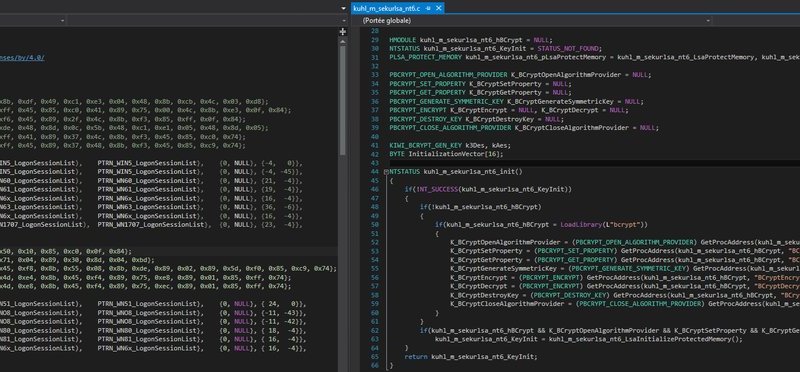
Task: Click line number 66 in the gutter
Action: click(375, 365)
